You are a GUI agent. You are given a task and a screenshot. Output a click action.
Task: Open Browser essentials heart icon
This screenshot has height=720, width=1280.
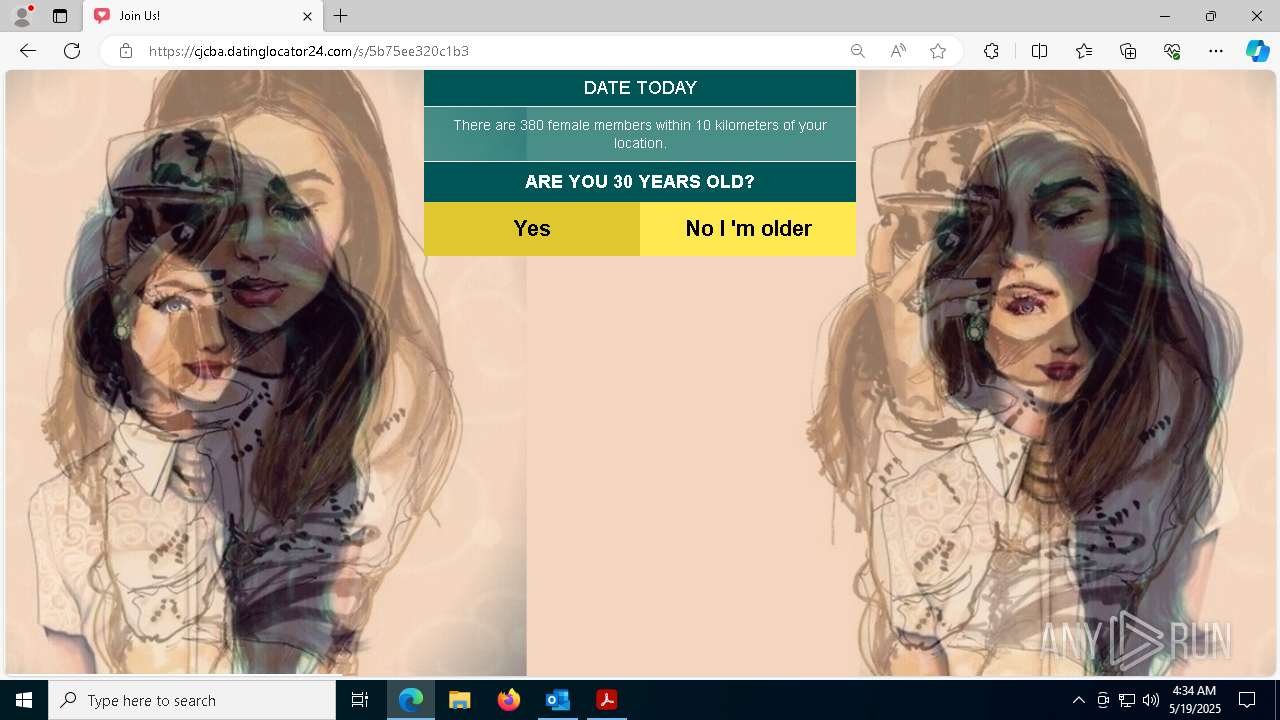tap(1172, 51)
